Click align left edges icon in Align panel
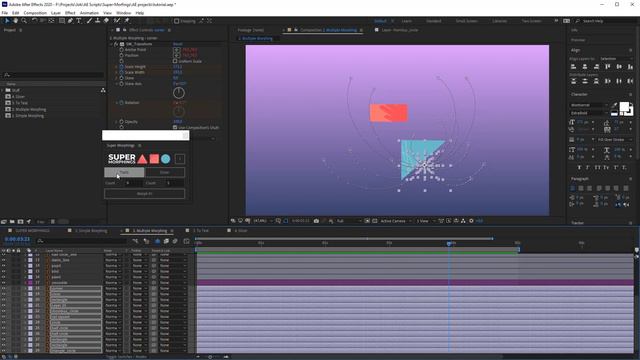The image size is (640, 360). (573, 67)
